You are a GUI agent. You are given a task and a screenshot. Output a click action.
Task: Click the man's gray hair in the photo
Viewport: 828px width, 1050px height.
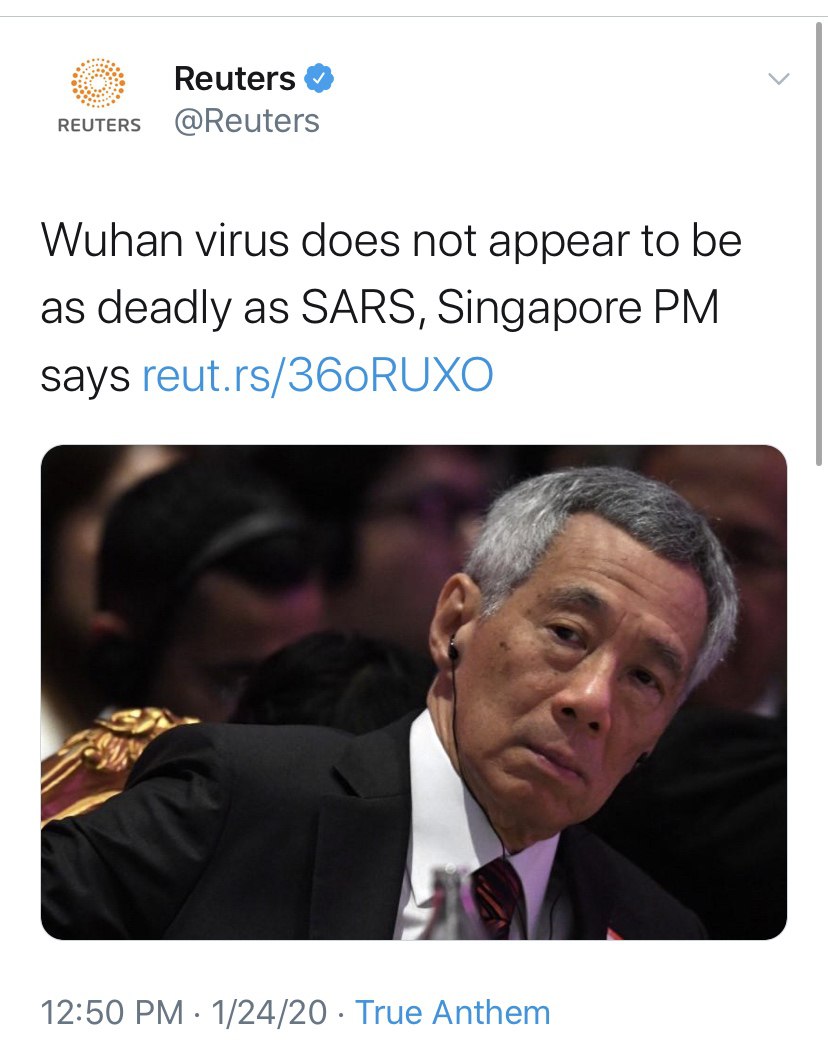tap(603, 522)
